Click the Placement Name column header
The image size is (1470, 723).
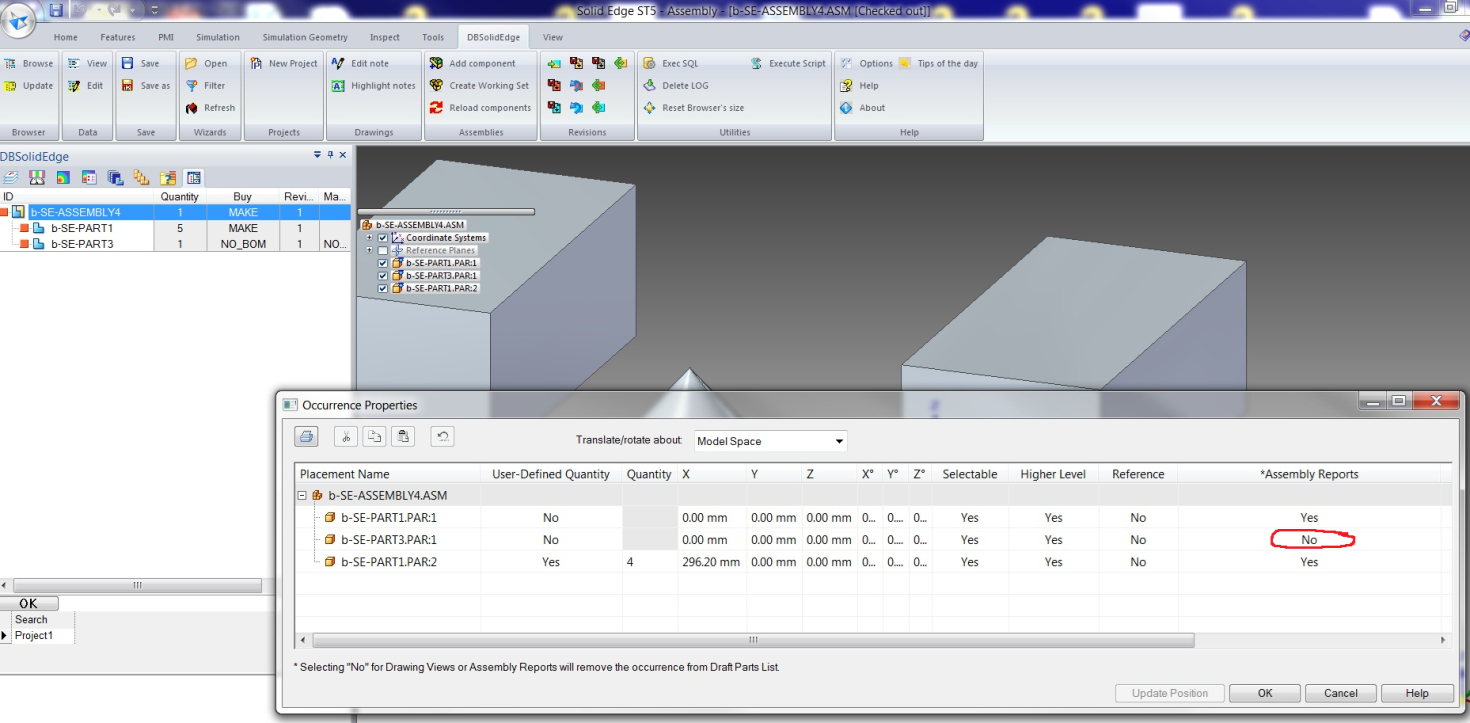click(388, 474)
